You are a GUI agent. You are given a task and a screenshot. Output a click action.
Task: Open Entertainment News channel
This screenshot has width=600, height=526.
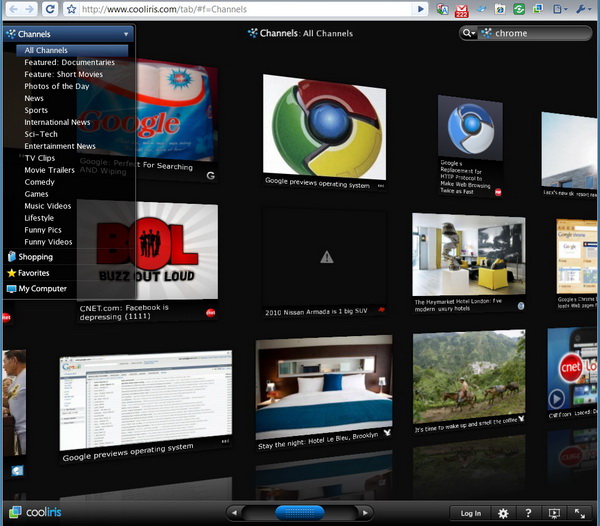60,146
